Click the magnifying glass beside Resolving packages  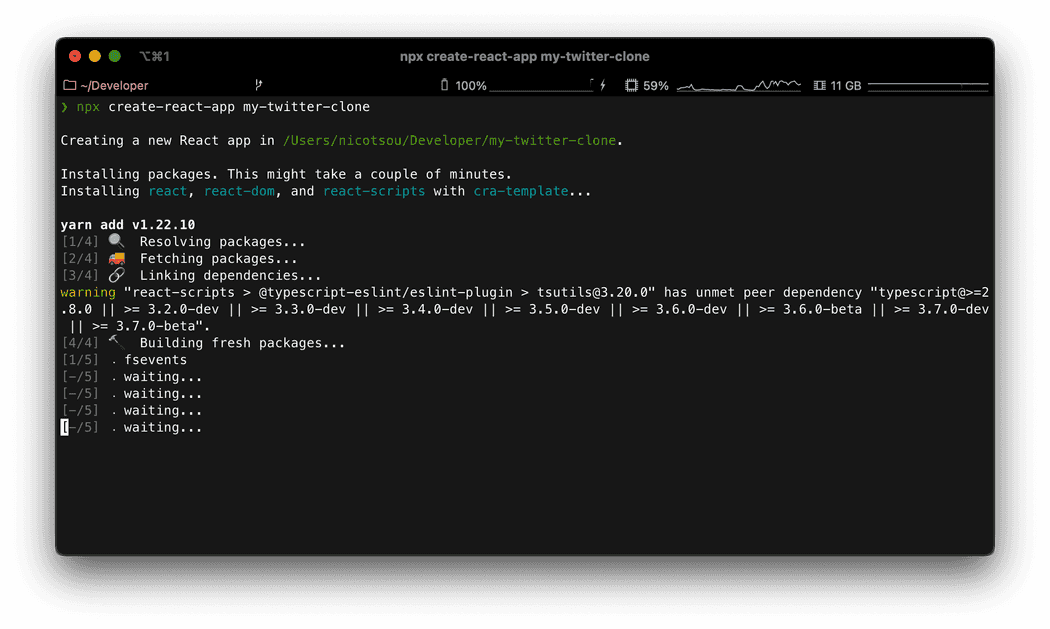click(x=116, y=240)
